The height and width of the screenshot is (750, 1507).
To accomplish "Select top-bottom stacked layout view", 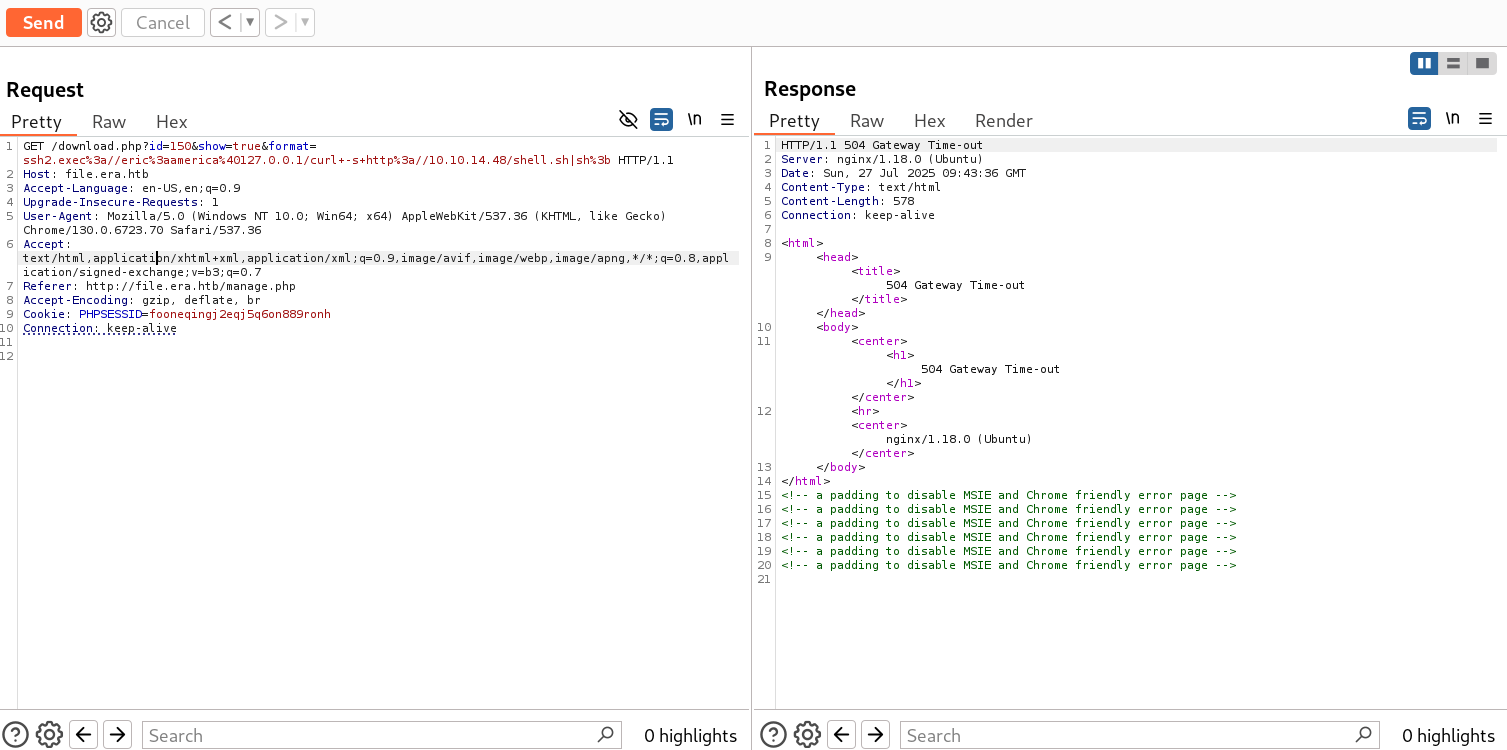I will tap(1453, 63).
